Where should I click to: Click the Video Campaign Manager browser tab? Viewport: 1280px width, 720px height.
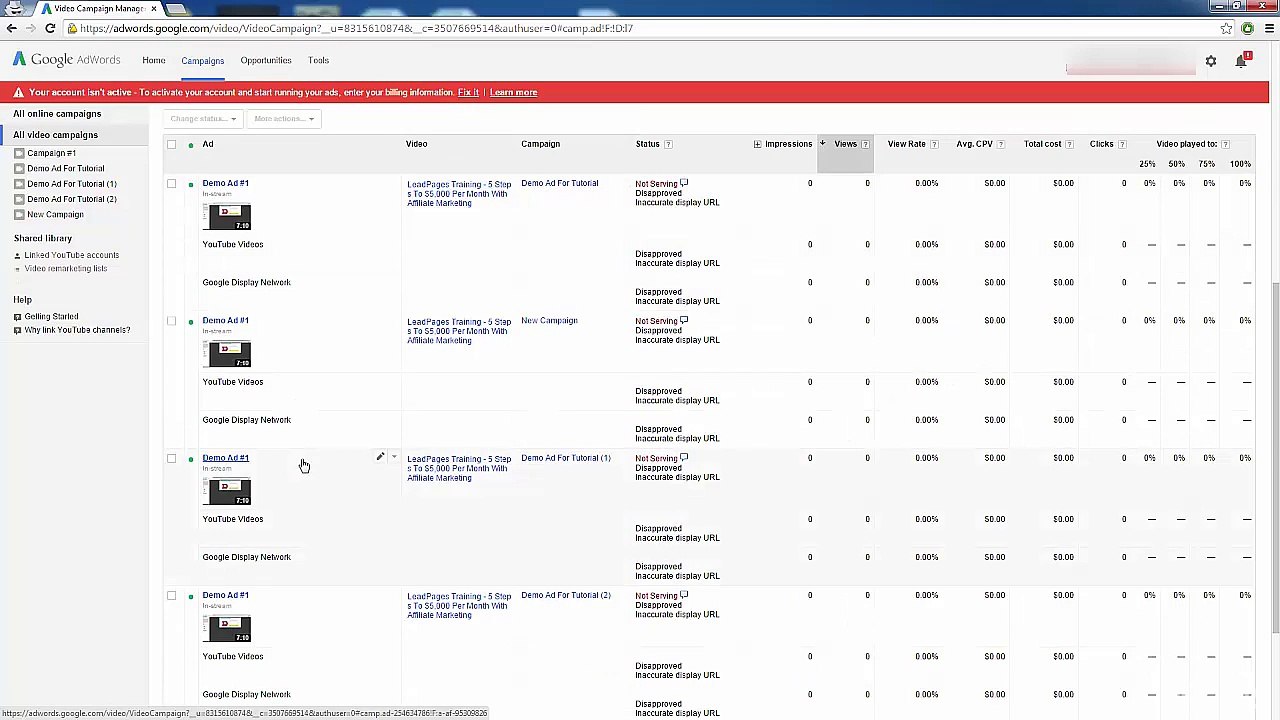[x=99, y=9]
